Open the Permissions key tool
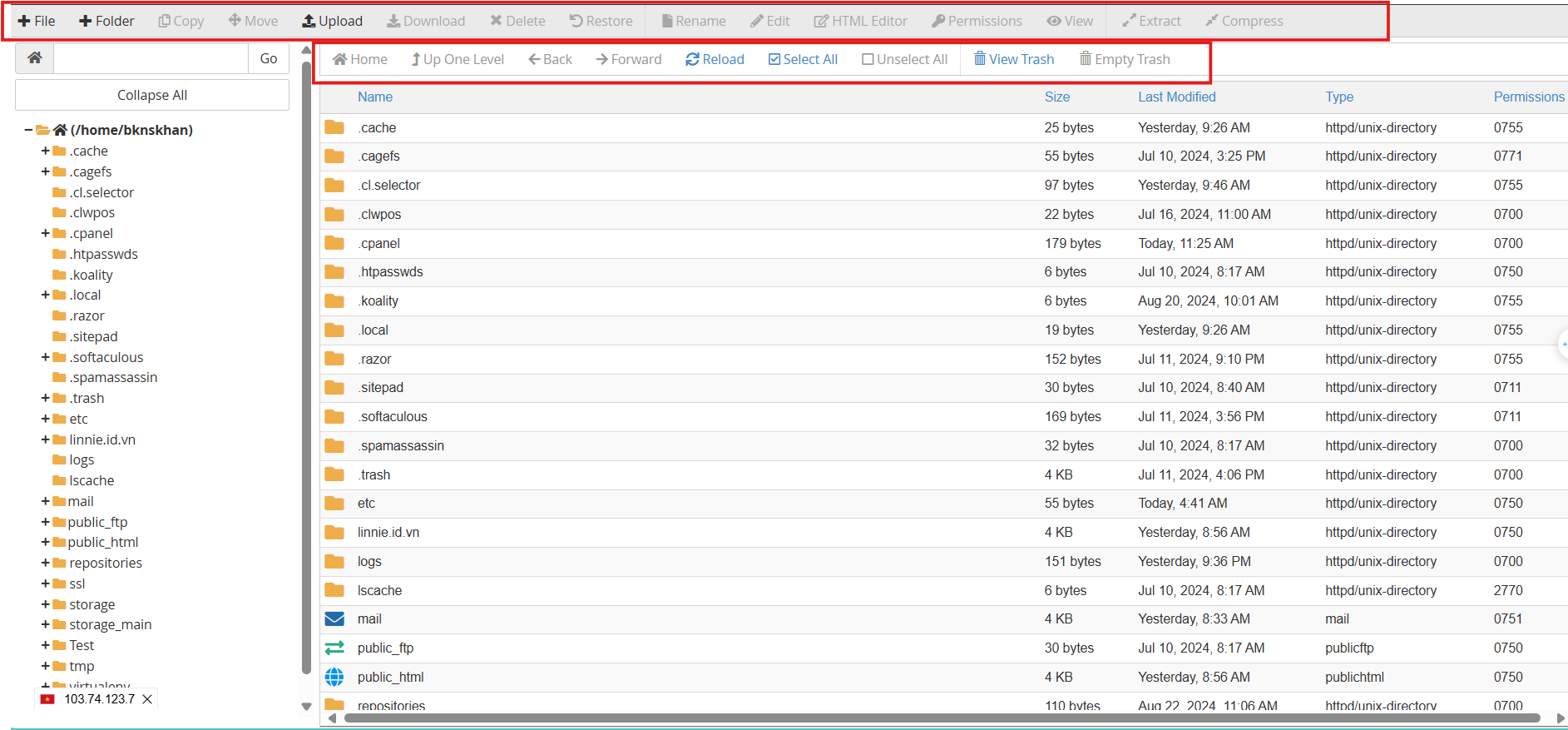The height and width of the screenshot is (730, 1568). click(x=977, y=21)
